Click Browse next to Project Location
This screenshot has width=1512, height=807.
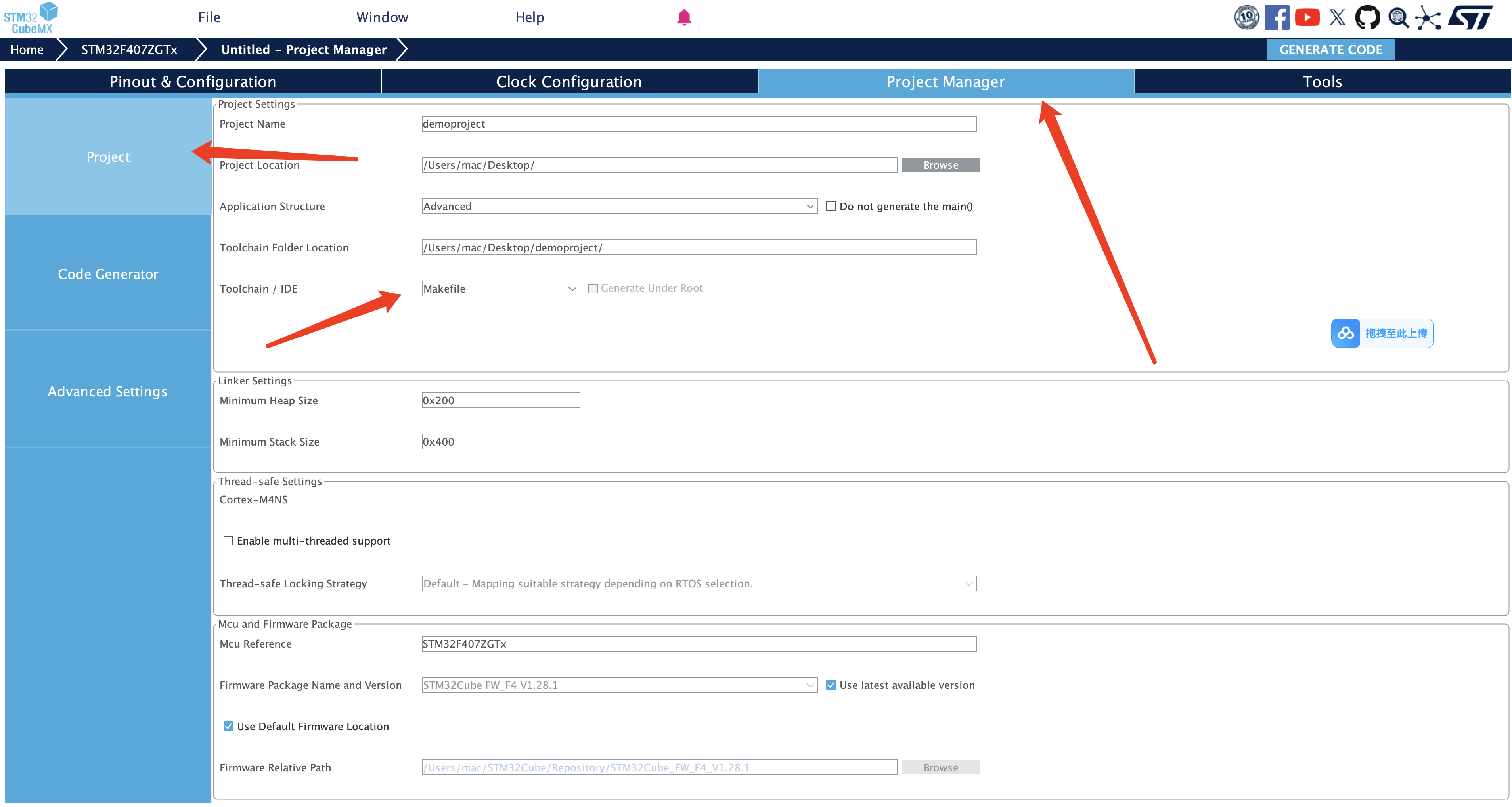click(x=940, y=165)
